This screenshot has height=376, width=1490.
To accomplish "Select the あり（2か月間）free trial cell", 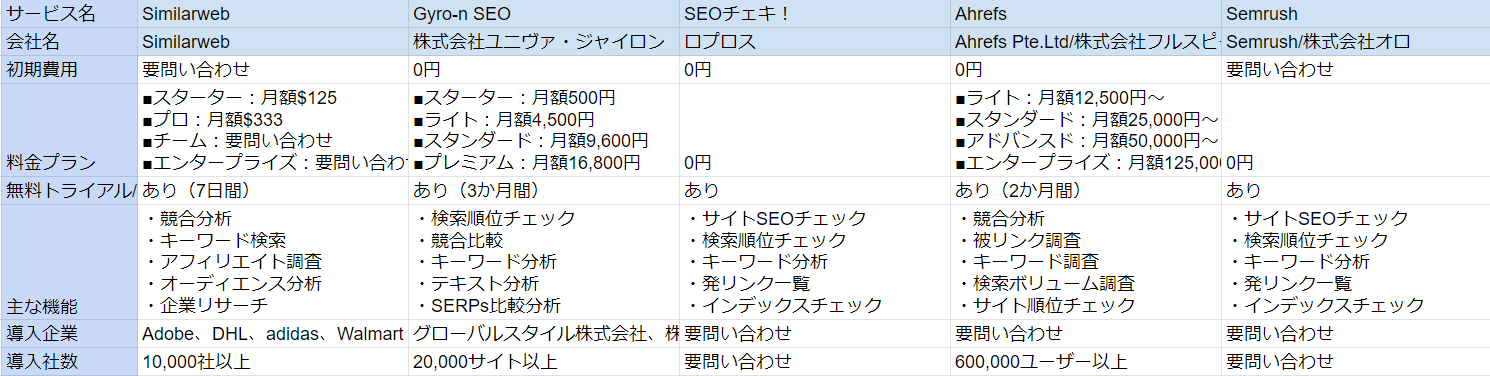I will 1086,190.
